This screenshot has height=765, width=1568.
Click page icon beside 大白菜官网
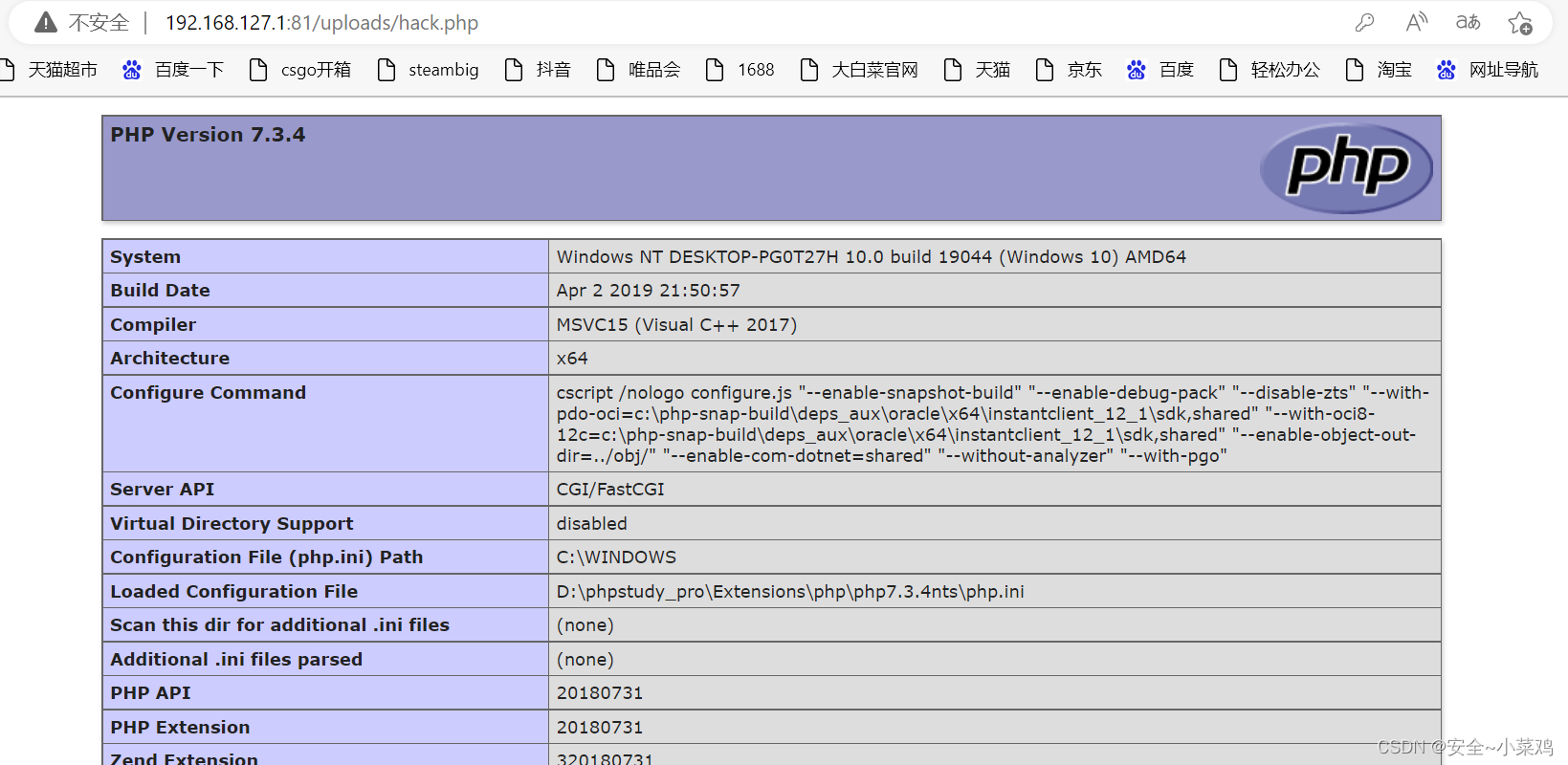(809, 70)
